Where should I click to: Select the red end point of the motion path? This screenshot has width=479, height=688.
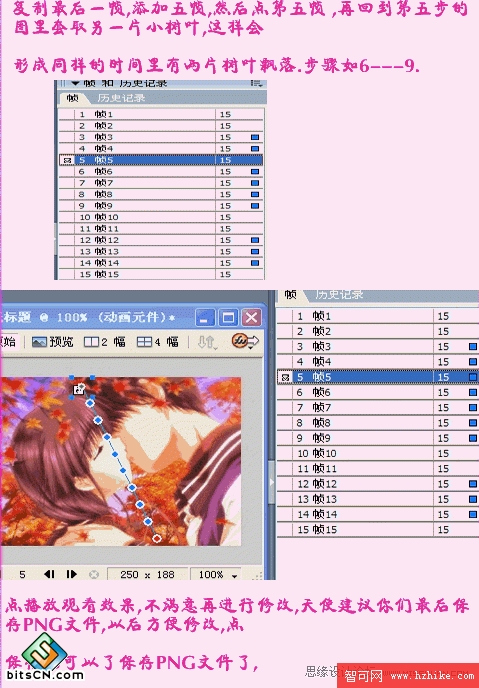157,538
